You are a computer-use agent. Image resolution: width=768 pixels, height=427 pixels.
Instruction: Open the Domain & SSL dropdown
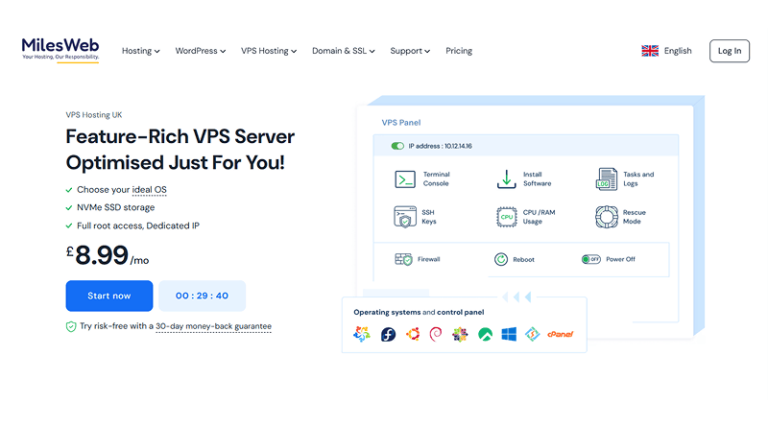tap(343, 51)
